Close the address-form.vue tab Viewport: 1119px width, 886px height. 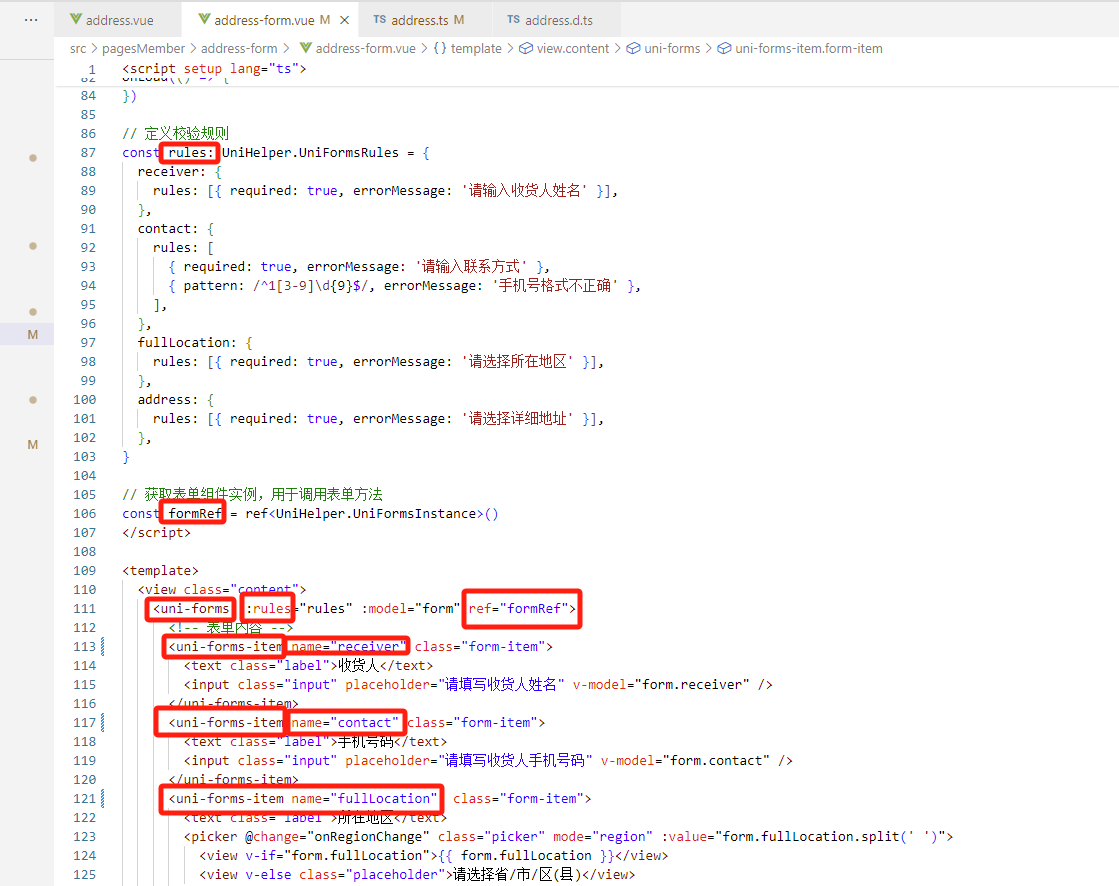tap(345, 20)
